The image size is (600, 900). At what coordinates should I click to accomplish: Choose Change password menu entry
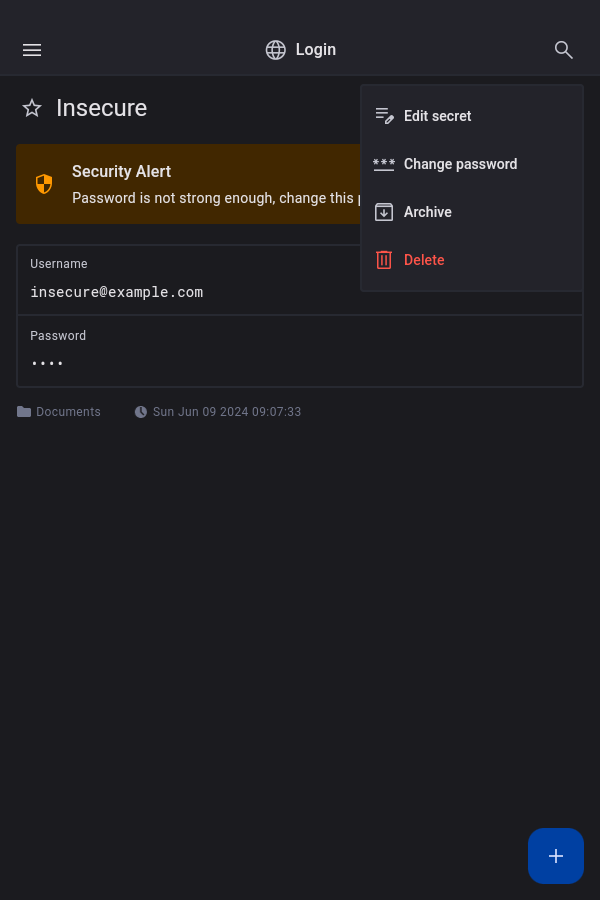pos(460,164)
